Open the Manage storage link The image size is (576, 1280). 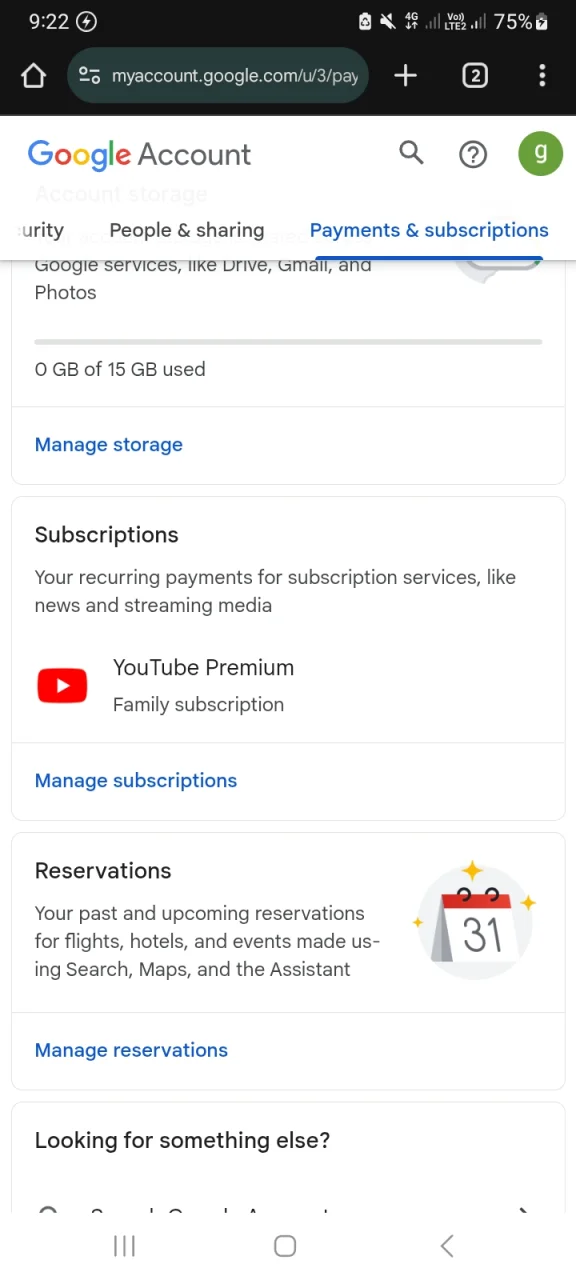pyautogui.click(x=109, y=445)
